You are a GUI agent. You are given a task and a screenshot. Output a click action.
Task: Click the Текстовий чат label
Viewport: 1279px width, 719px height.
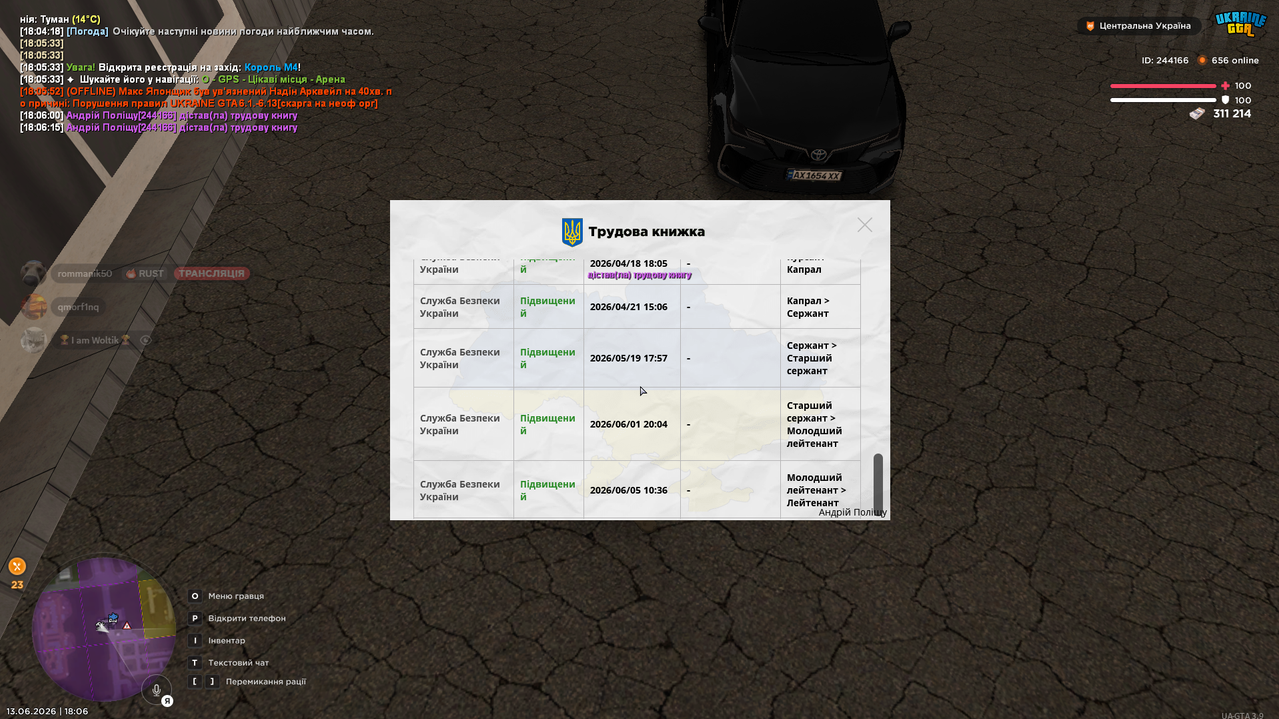(x=239, y=662)
